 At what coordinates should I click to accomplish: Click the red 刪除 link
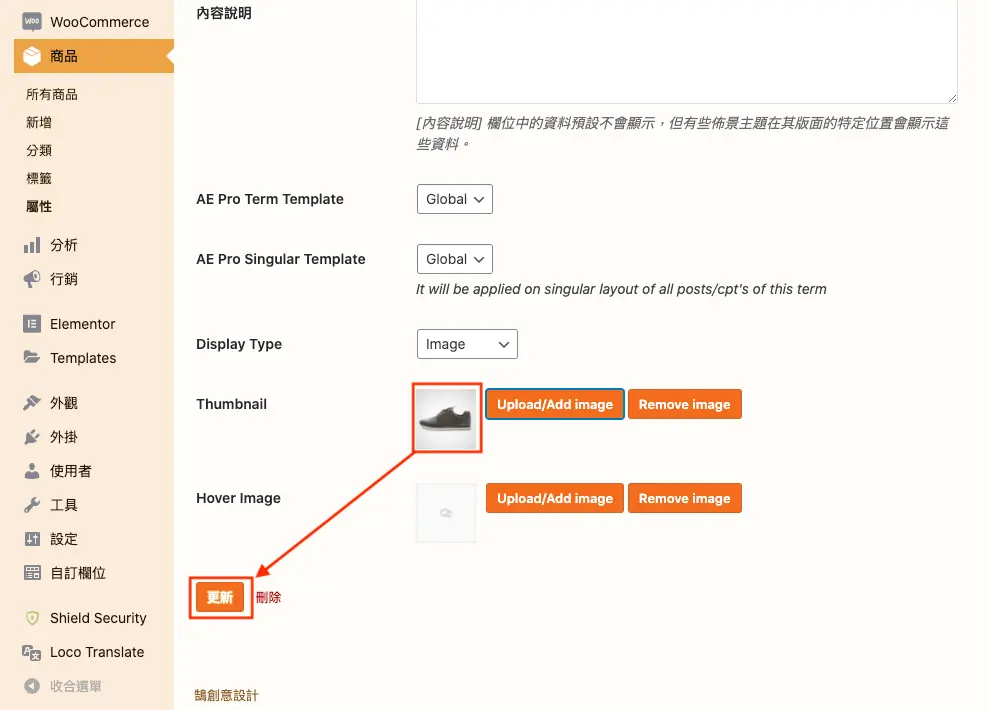coord(268,597)
